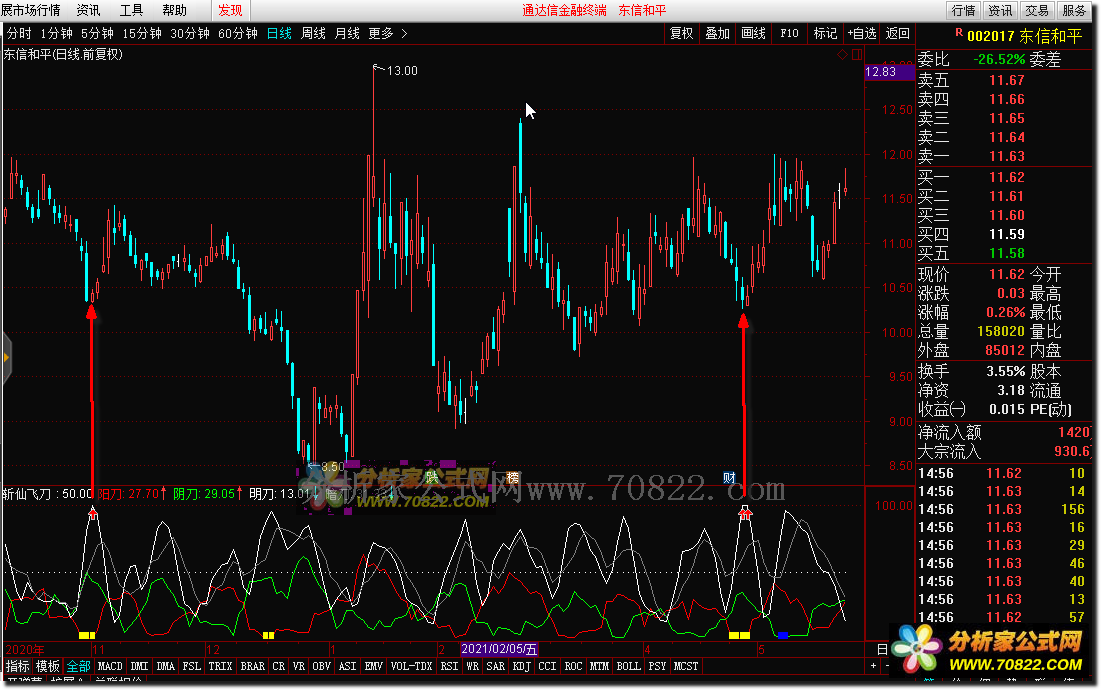Click the 行情 button at top right
This screenshot has width=1102, height=690.
[963, 10]
